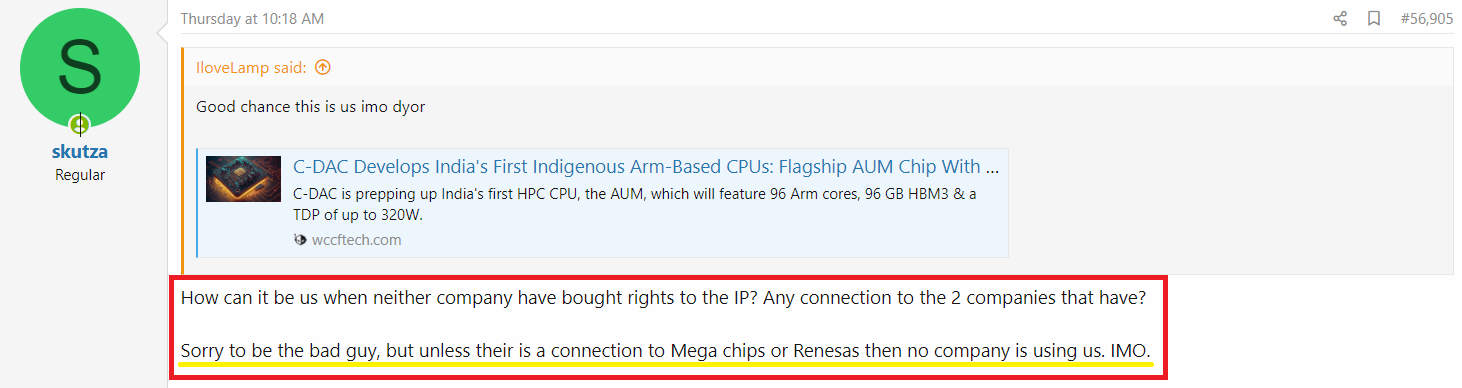Jump to quoted post via orange arrow icon
Screen dimensions: 1462x388
322,68
